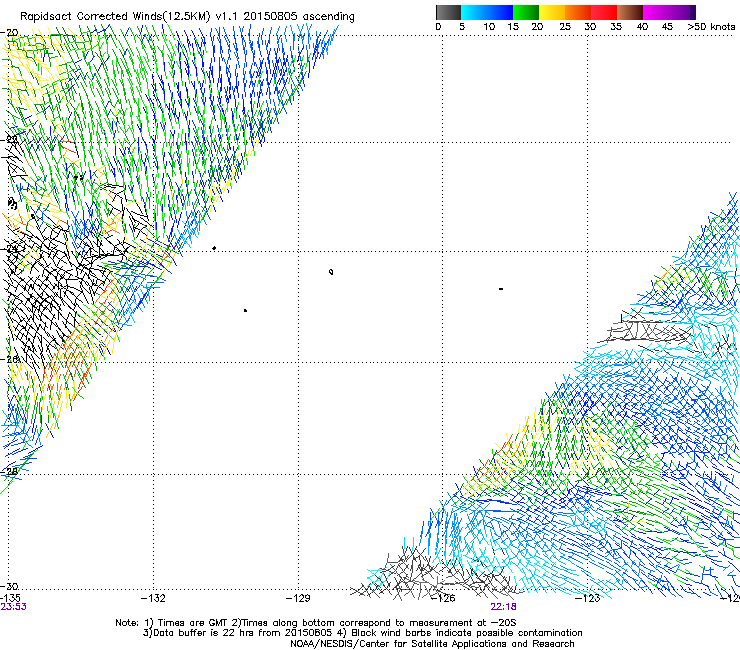Click the "20" legend scale label
Image resolution: width=740 pixels, height=650 pixels.
537,27
